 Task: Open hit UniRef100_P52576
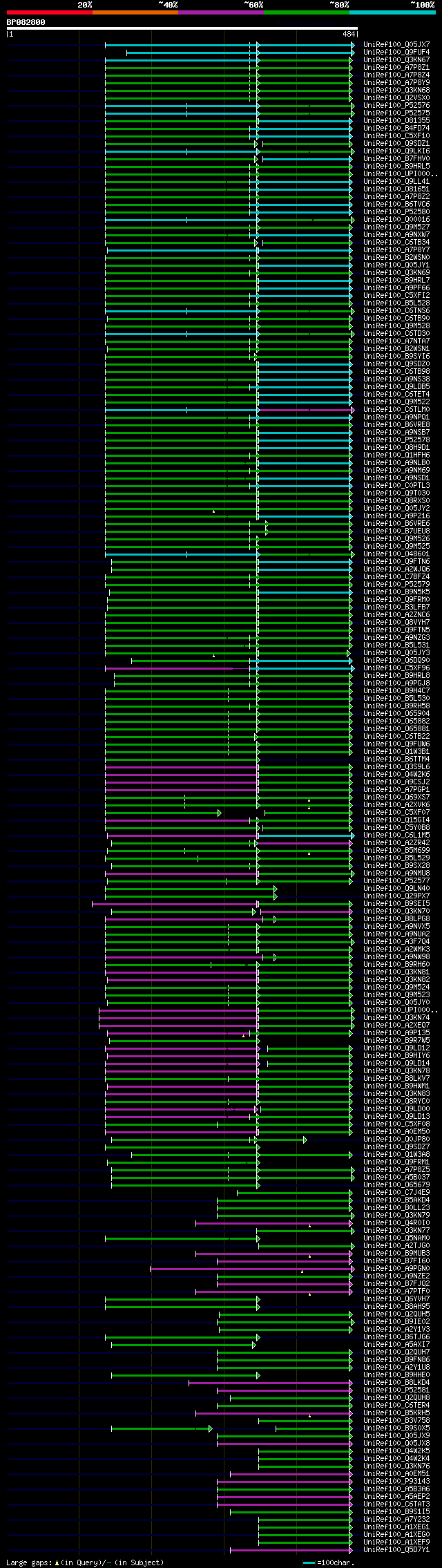(396, 105)
